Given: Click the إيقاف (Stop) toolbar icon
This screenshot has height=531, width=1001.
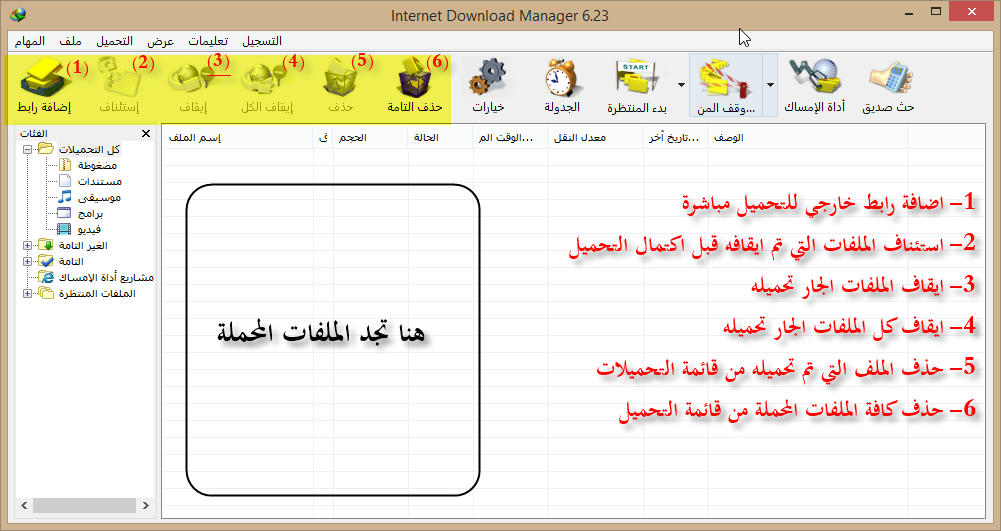Looking at the screenshot, I should click(x=193, y=80).
